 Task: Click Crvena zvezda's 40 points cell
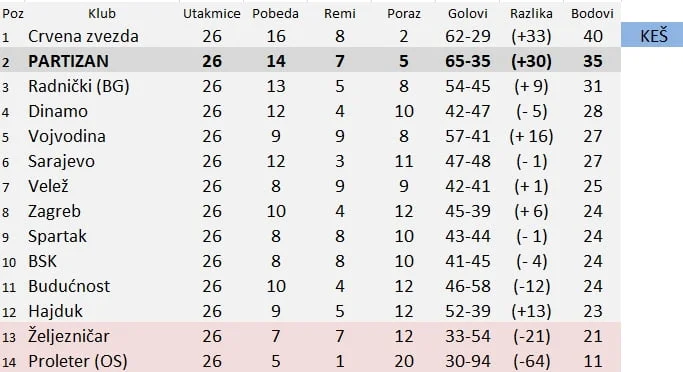click(x=593, y=36)
